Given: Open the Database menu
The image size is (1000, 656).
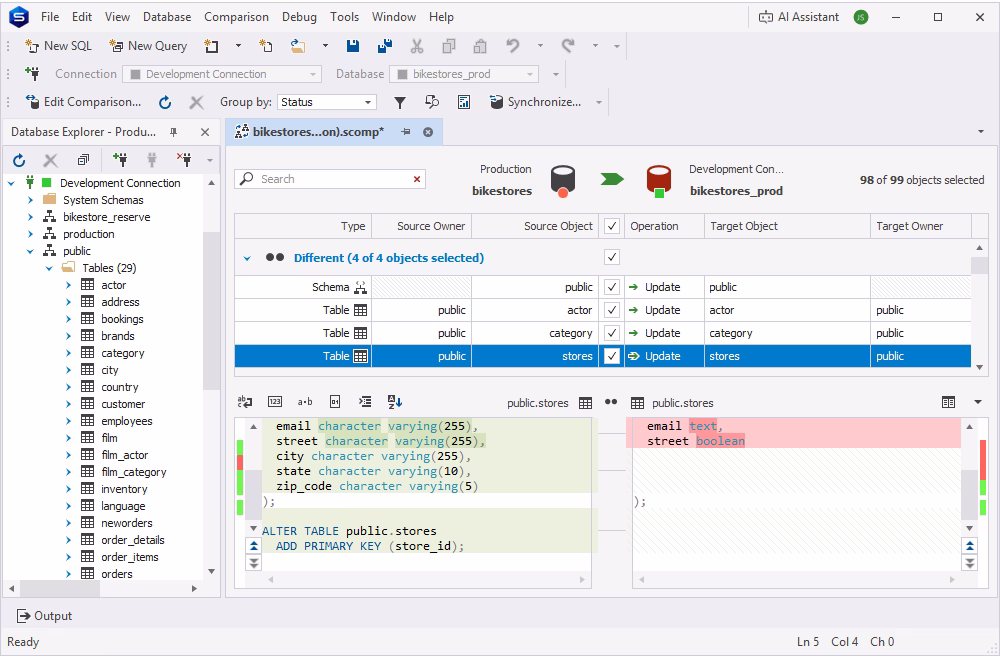Looking at the screenshot, I should 167,17.
